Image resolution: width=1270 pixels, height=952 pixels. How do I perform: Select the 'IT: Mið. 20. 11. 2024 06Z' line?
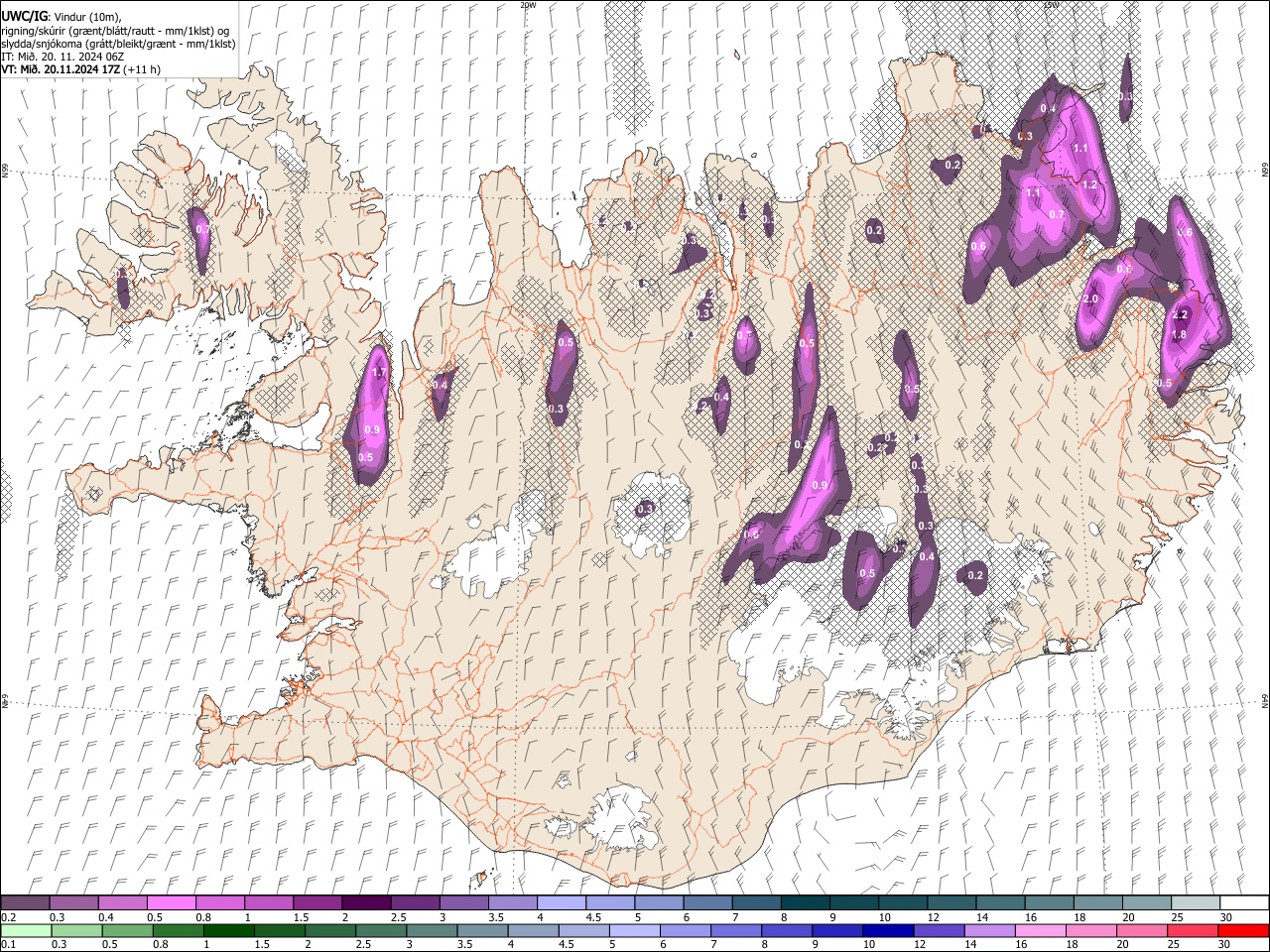click(x=63, y=57)
